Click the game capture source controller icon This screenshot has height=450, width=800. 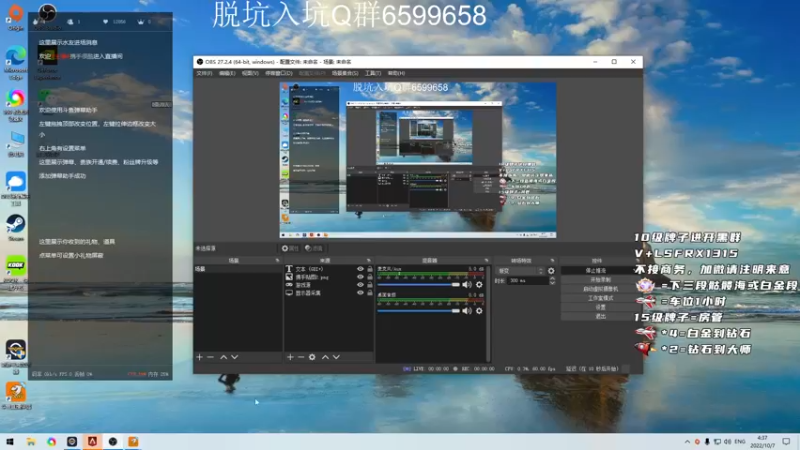click(x=289, y=285)
